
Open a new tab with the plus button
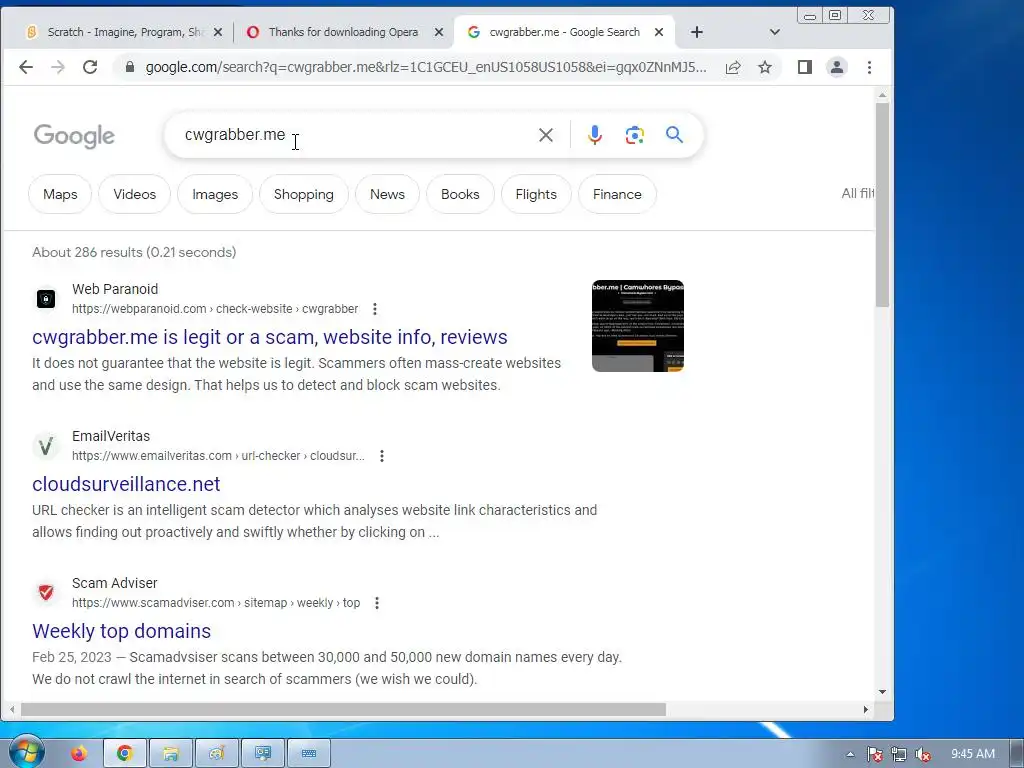[x=697, y=32]
